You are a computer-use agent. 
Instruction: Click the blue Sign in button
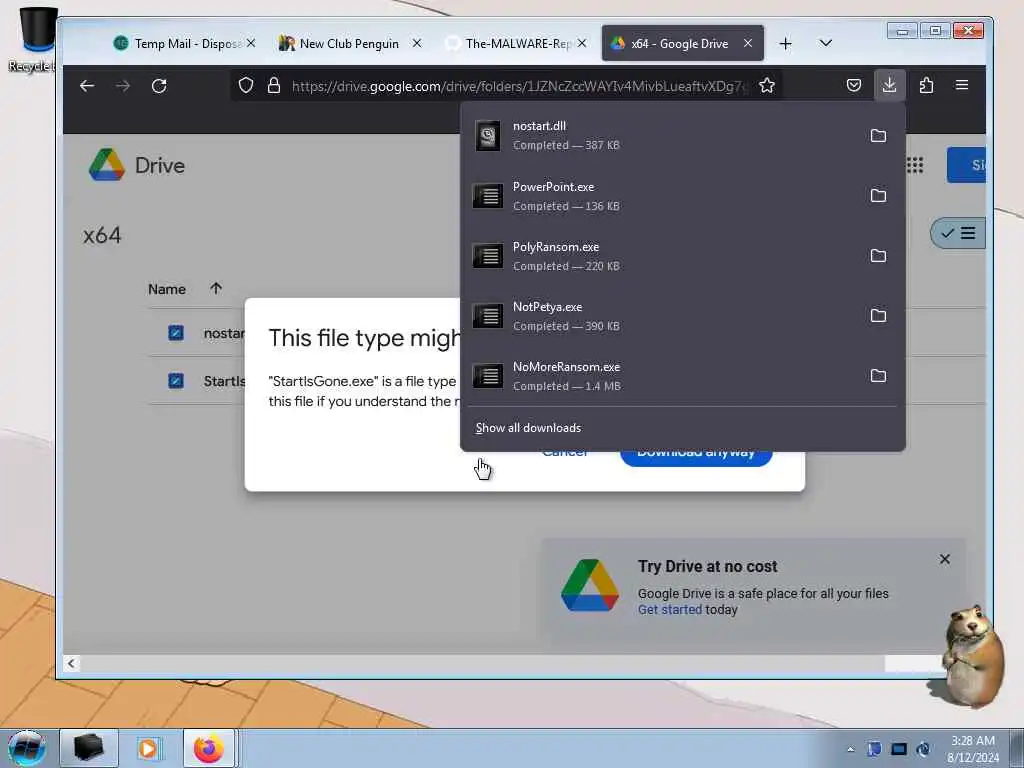967,165
